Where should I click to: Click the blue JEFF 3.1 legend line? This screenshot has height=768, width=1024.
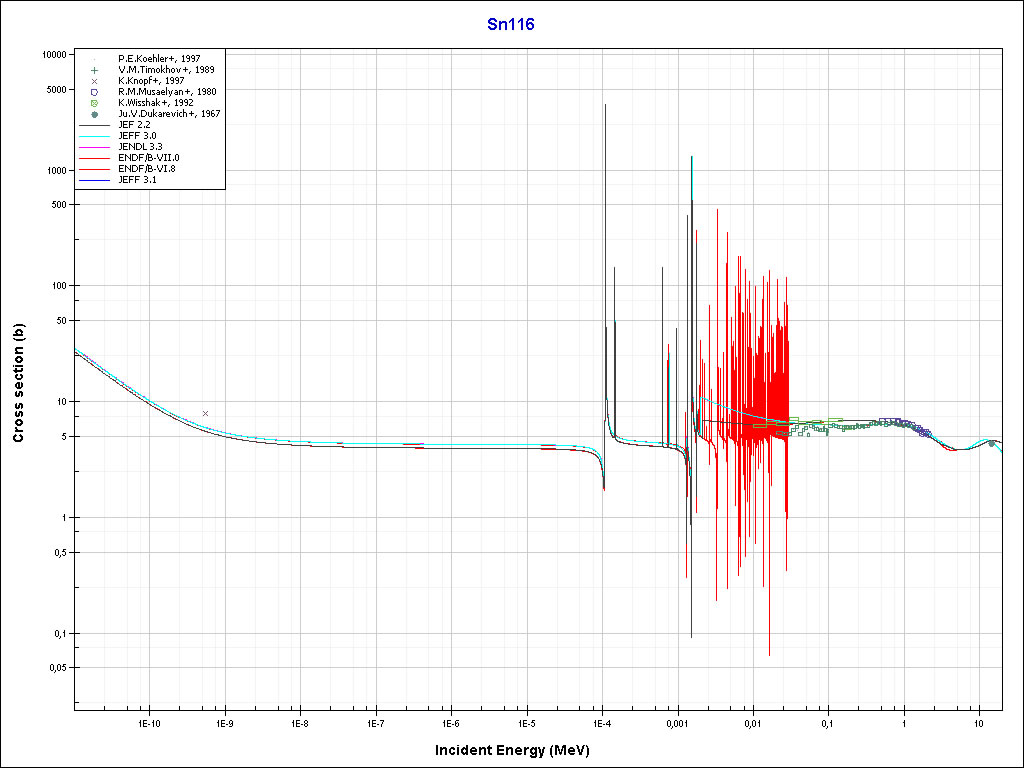coord(95,180)
